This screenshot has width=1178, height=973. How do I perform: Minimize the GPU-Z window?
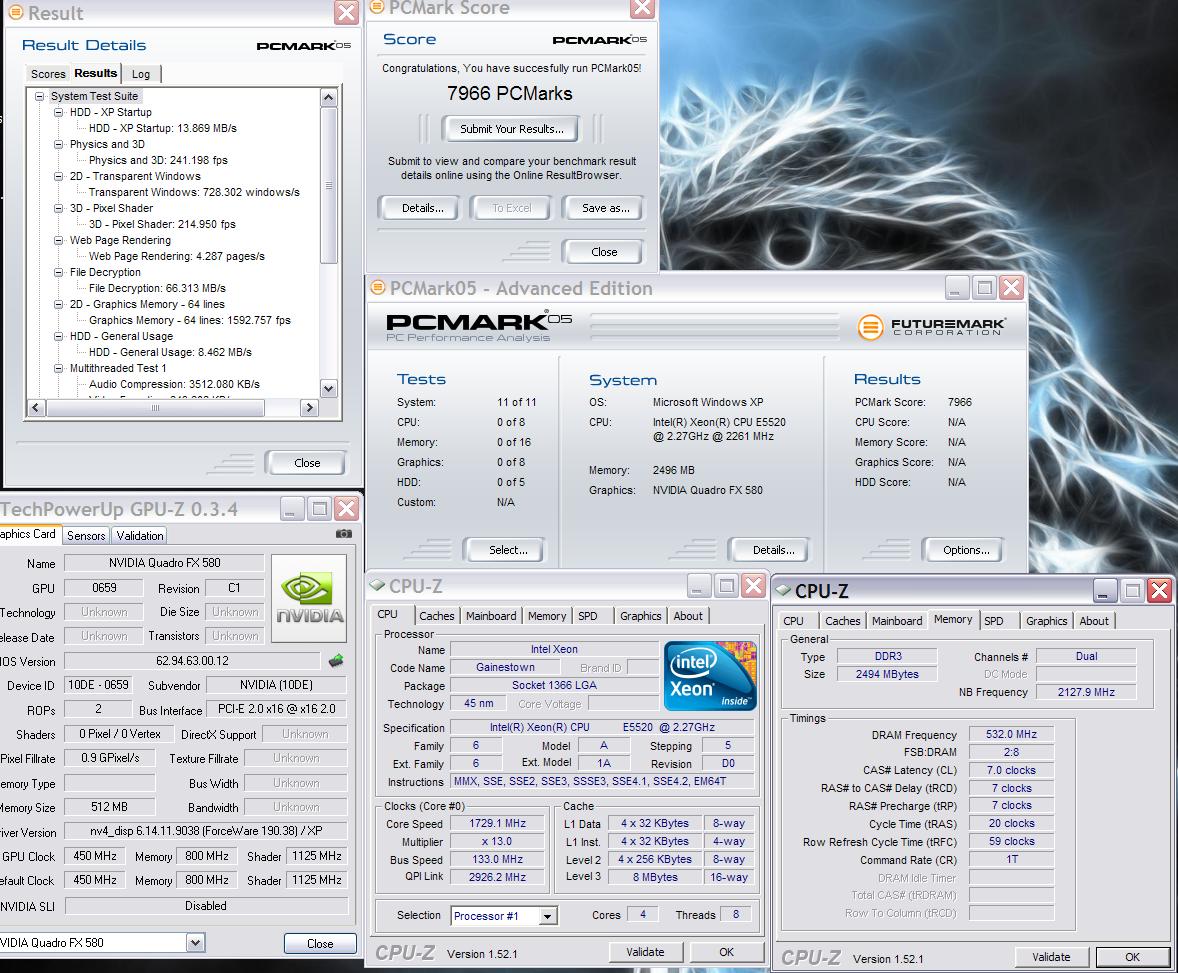(x=292, y=509)
